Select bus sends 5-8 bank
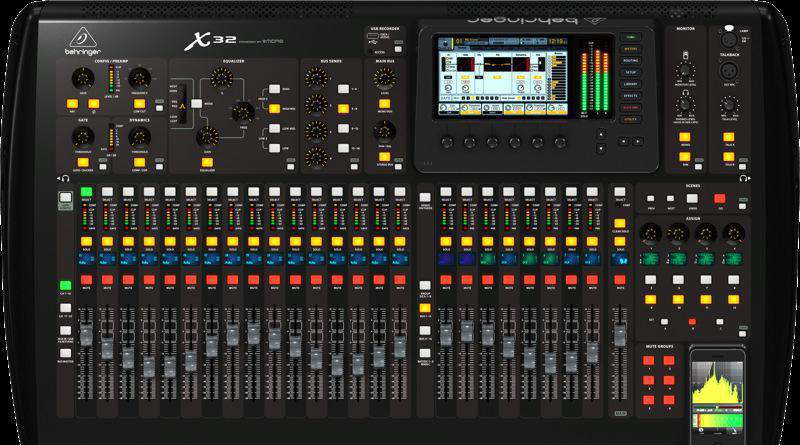 click(x=343, y=107)
